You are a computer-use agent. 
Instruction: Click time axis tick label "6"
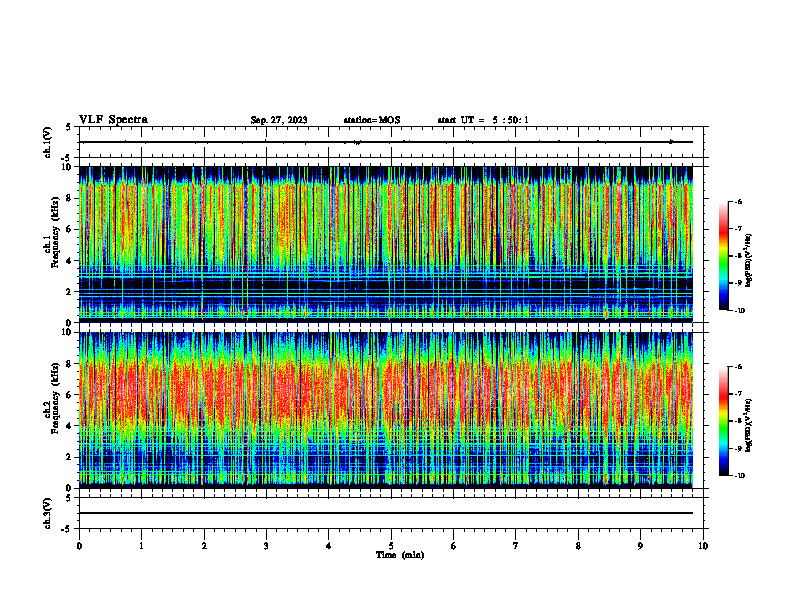point(454,546)
